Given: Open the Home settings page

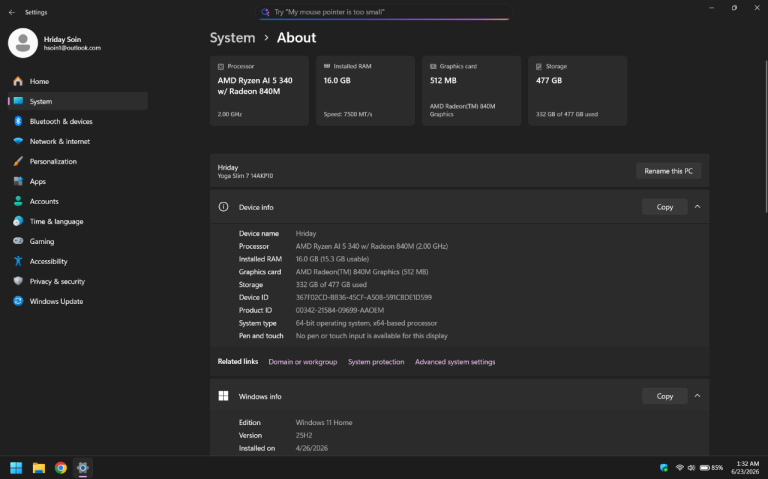Looking at the screenshot, I should tap(78, 81).
